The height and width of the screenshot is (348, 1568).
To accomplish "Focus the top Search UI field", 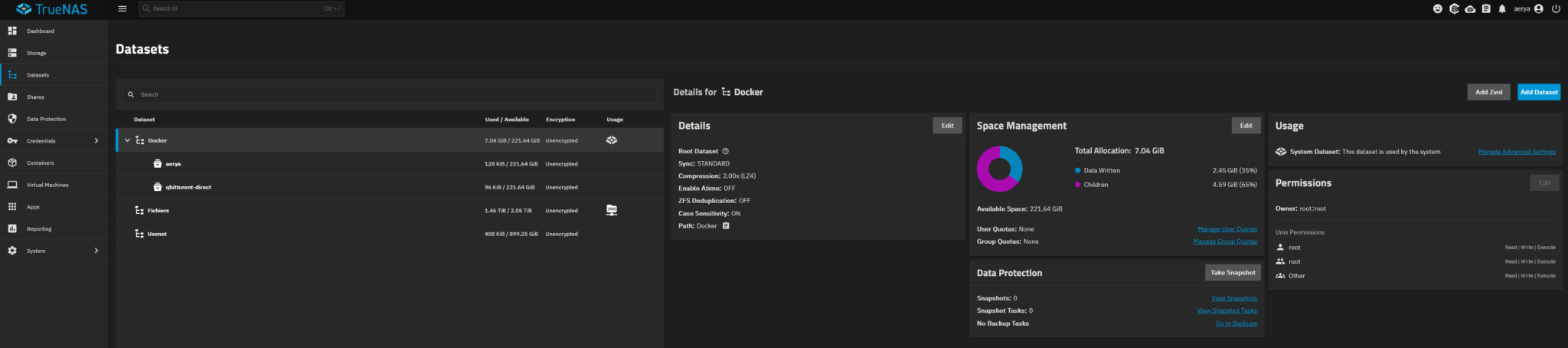I will click(x=241, y=8).
